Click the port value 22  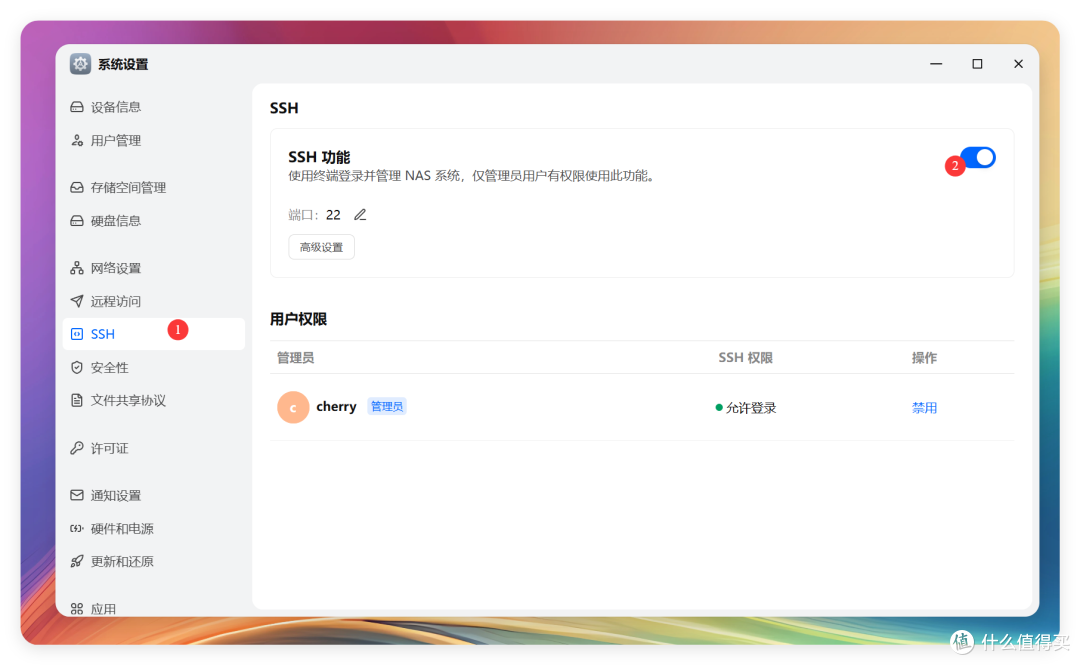pos(333,215)
